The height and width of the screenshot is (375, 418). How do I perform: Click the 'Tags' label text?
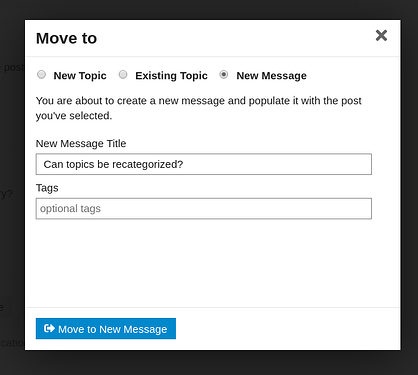click(x=47, y=188)
